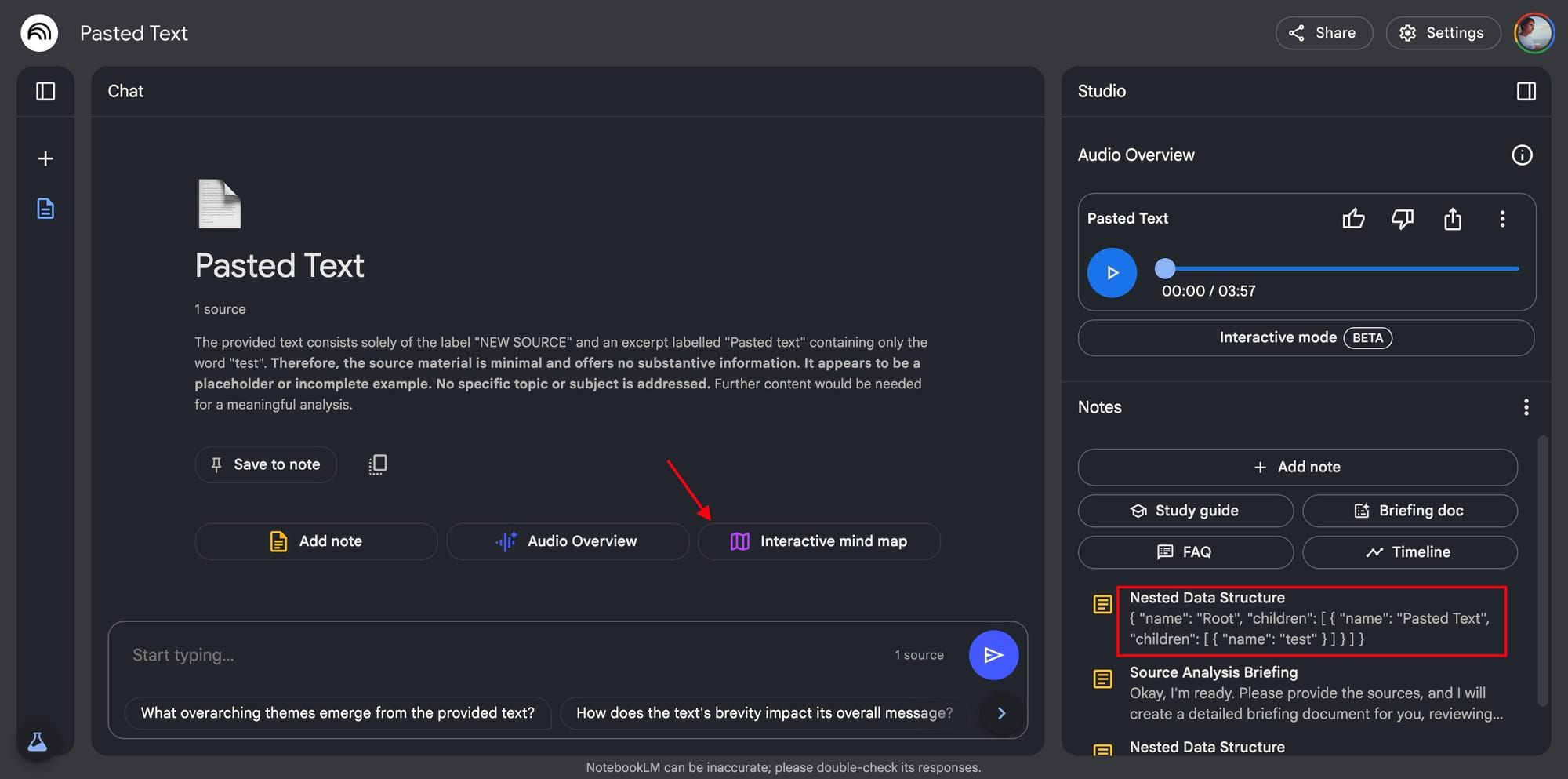
Task: Focus the Start typing chat input
Action: pos(502,655)
